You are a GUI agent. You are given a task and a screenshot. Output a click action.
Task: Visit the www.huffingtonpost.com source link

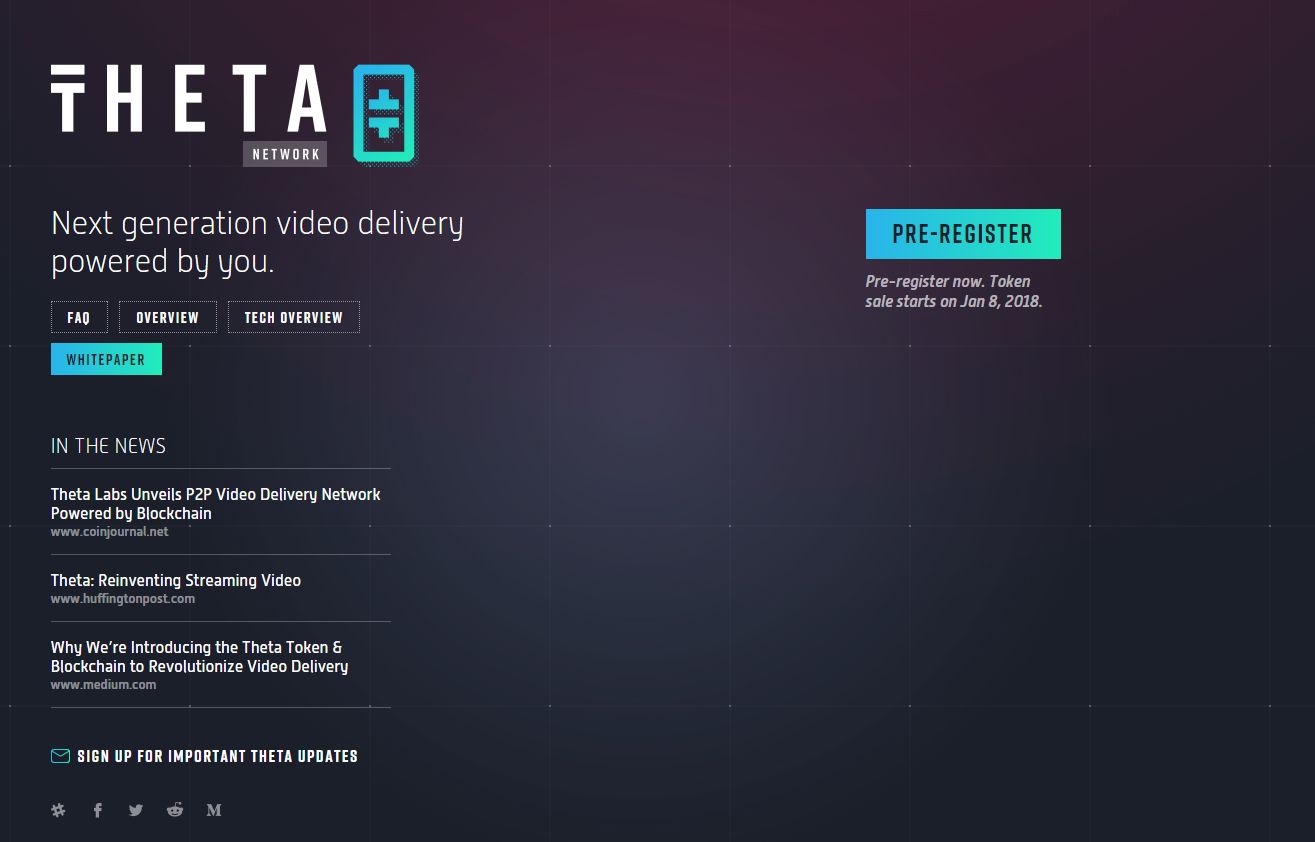[123, 599]
